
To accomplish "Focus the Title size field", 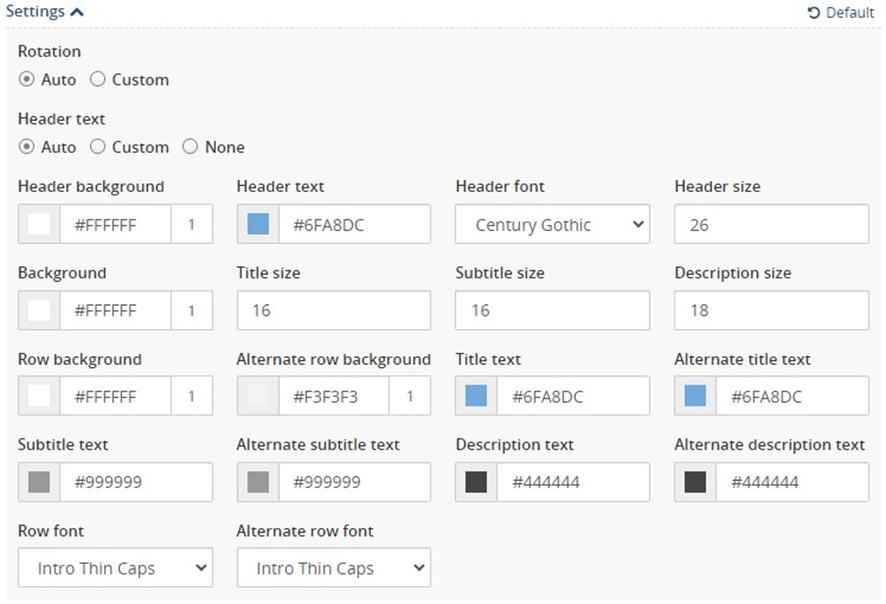I will click(x=333, y=310).
